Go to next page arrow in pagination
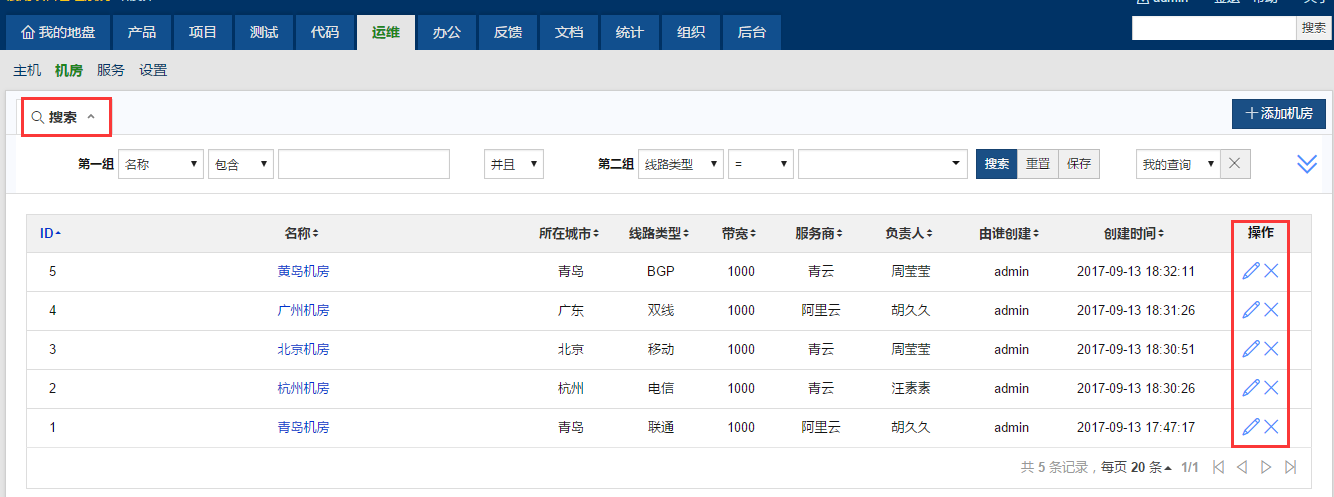Viewport: 1334px width, 497px height. [x=1266, y=467]
